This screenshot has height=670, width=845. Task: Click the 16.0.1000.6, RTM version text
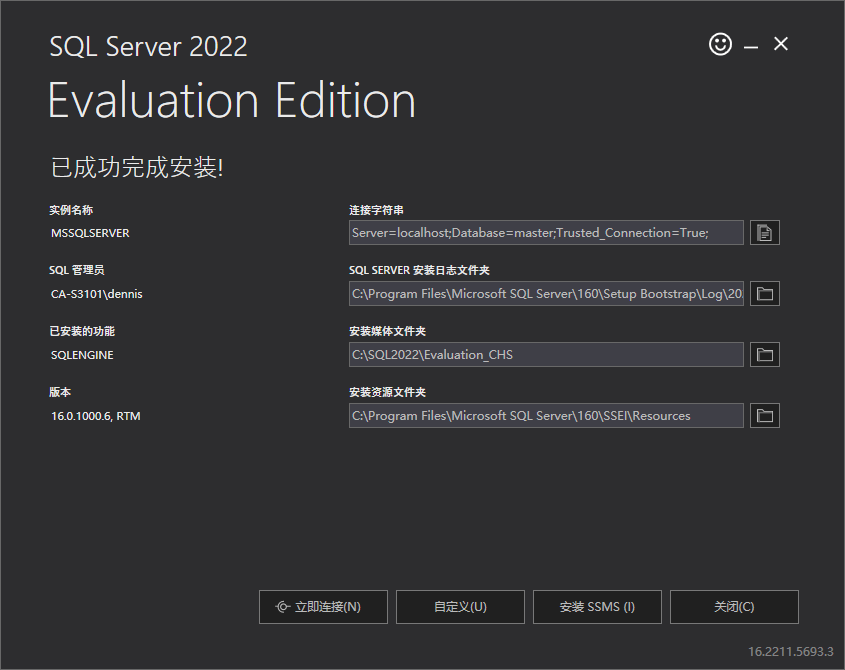pos(96,416)
